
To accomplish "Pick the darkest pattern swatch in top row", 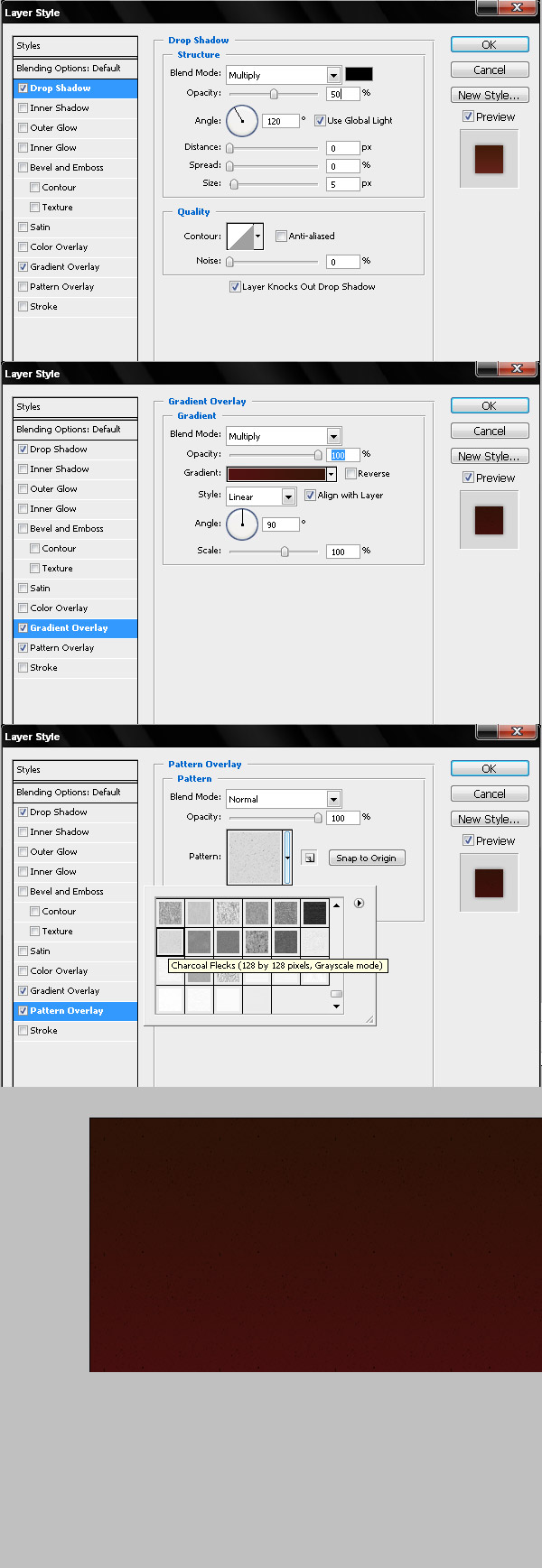I will [x=314, y=913].
